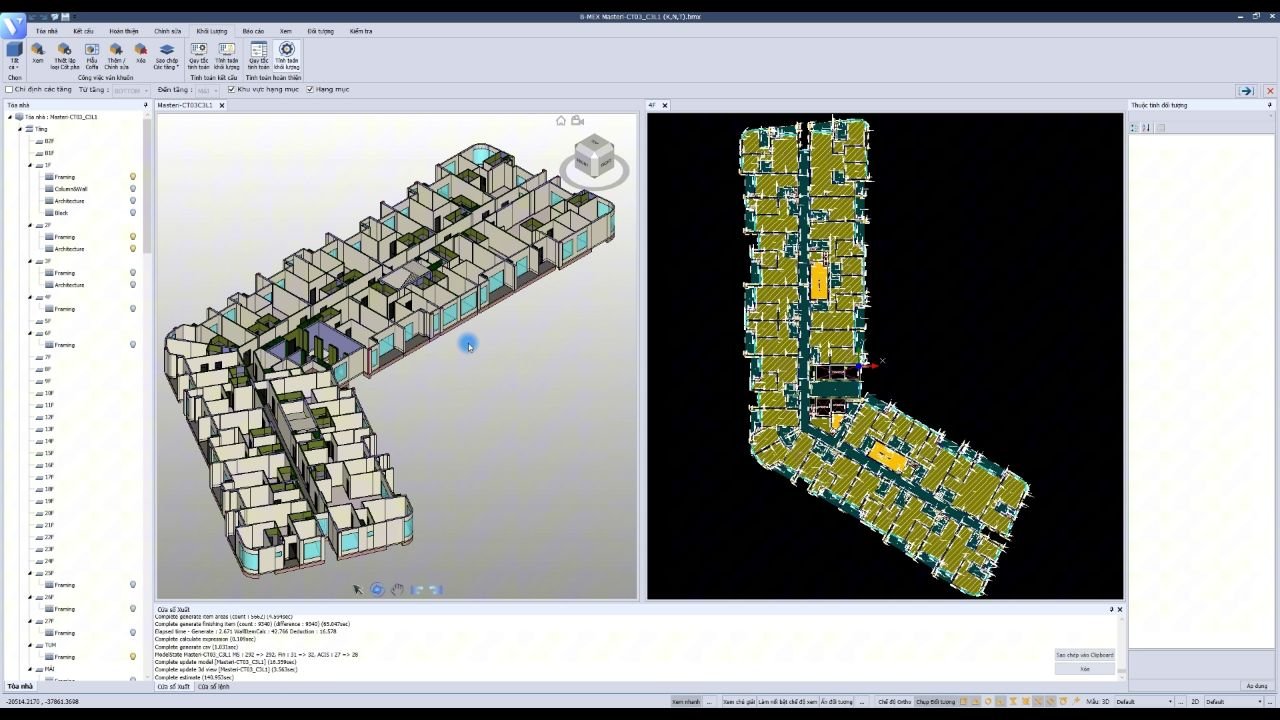Uncheck 'Khu vực hạng mục' checkbox

pyautogui.click(x=231, y=90)
